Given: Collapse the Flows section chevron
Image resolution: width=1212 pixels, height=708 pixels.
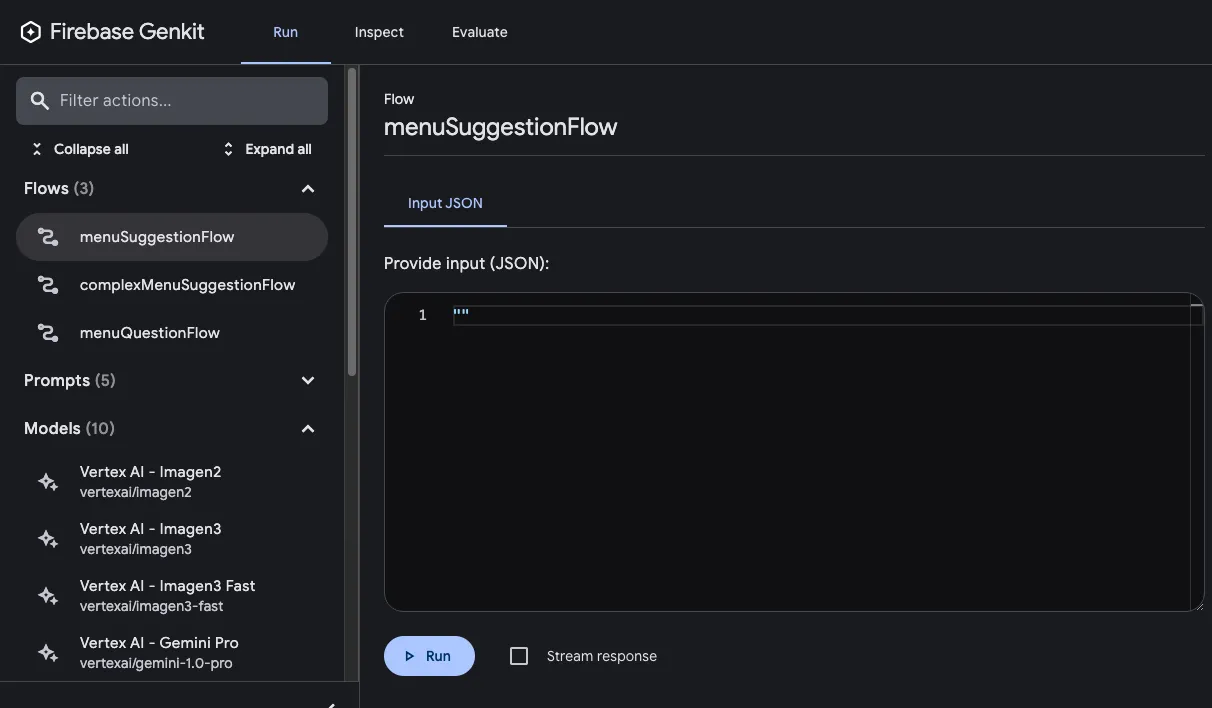Looking at the screenshot, I should click(308, 189).
